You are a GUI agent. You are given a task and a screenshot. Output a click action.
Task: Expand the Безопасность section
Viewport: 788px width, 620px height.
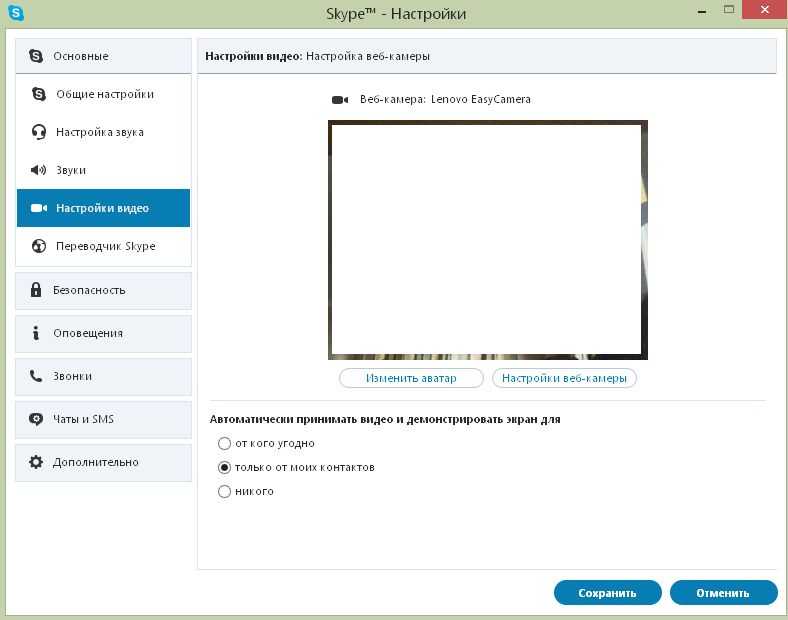tap(104, 290)
